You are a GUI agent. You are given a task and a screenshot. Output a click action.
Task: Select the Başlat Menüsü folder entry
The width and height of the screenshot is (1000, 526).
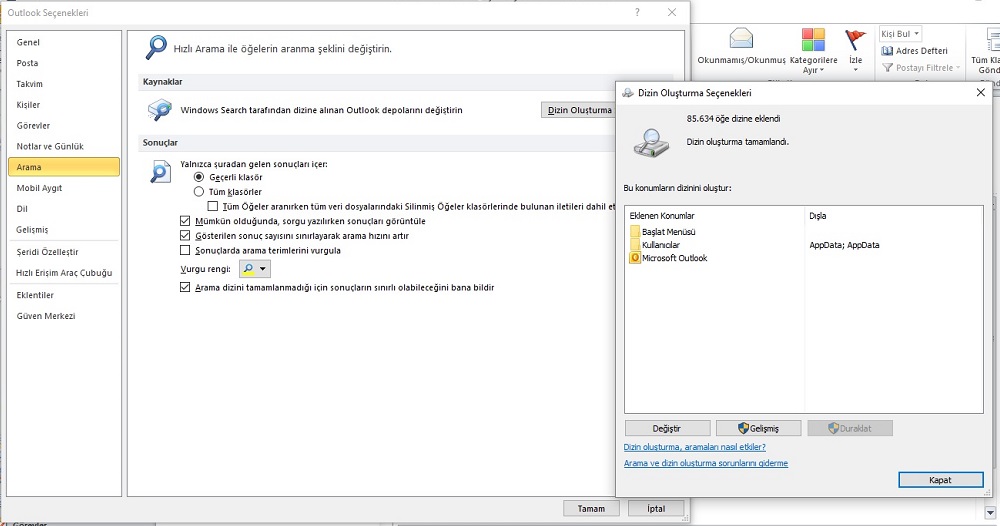tap(663, 231)
